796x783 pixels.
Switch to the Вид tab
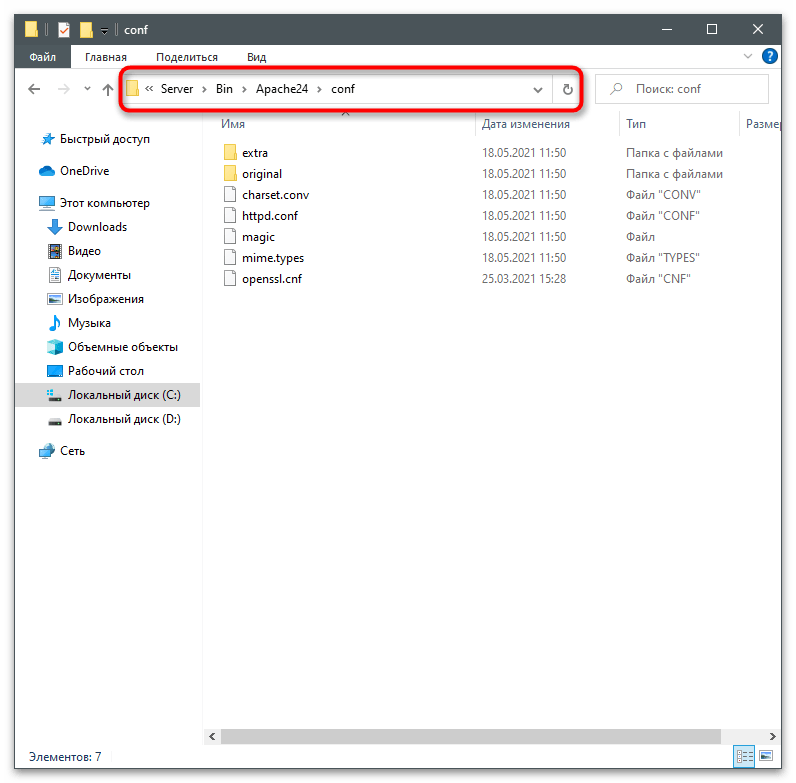point(256,57)
